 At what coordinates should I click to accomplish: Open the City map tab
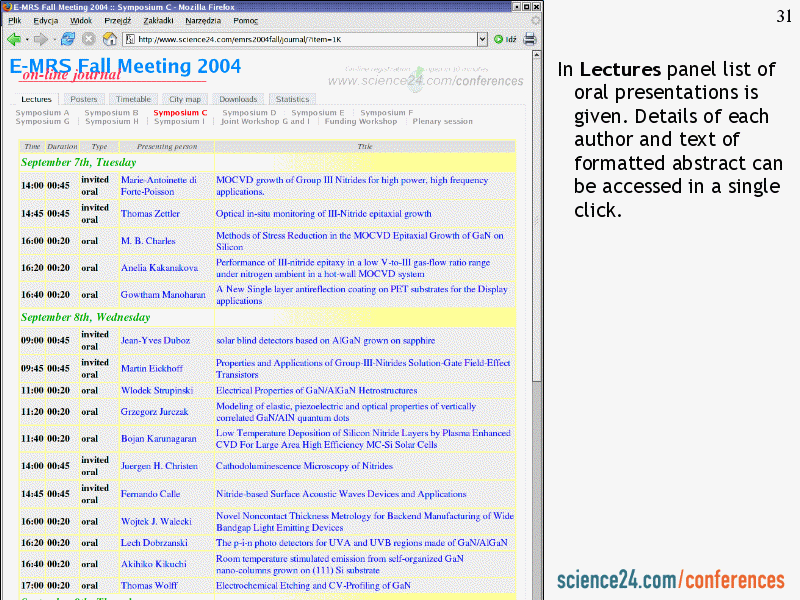pyautogui.click(x=184, y=99)
